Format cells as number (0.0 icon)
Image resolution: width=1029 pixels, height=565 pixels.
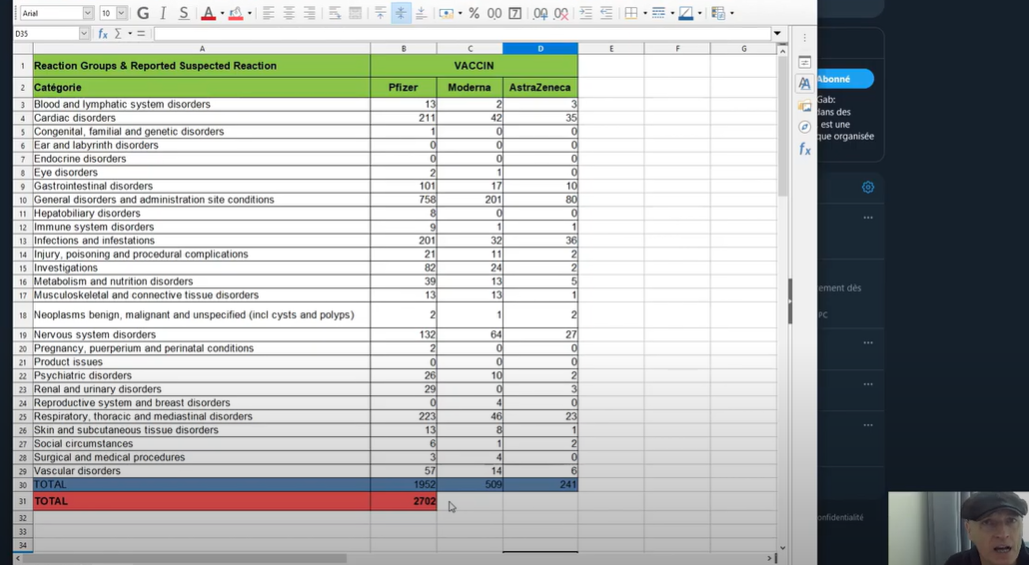494,13
